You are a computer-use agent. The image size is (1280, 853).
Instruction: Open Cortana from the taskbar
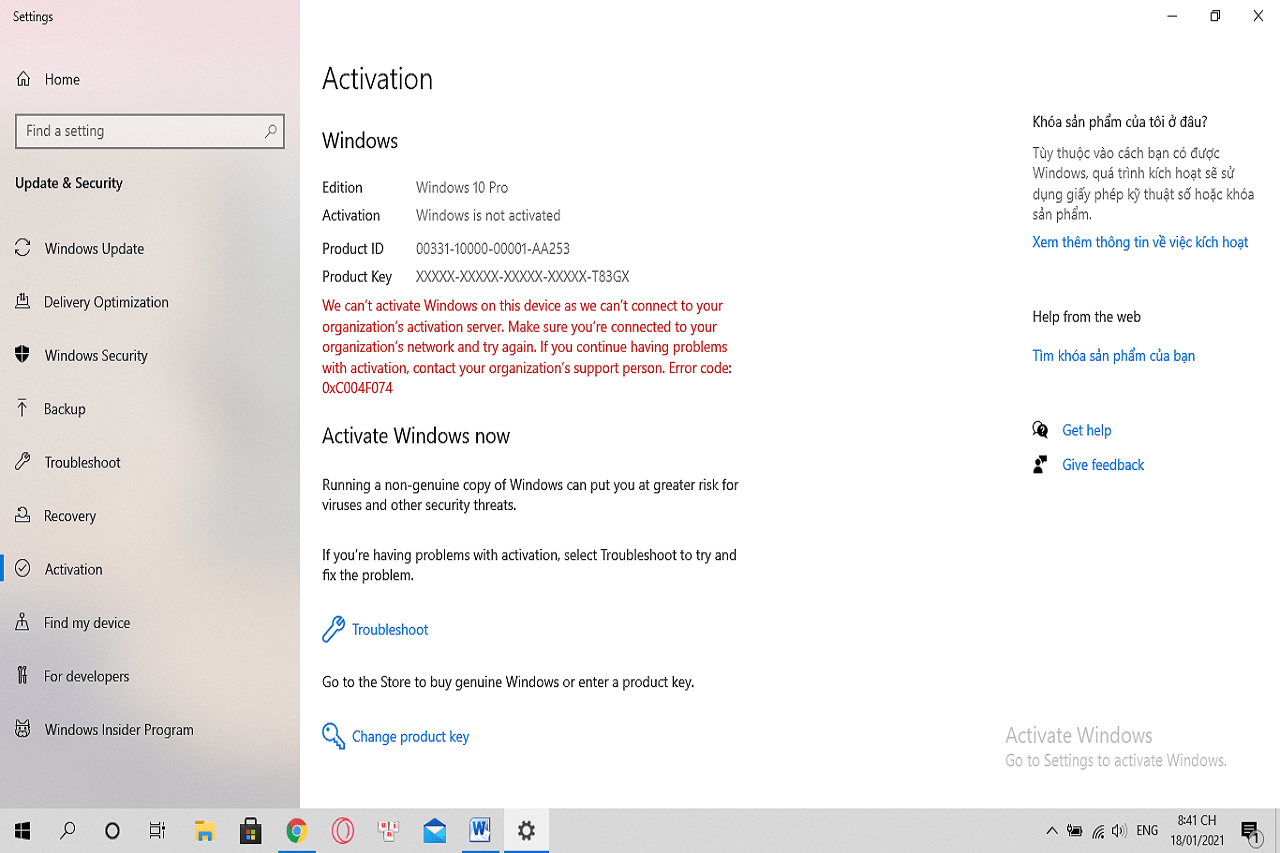[112, 830]
